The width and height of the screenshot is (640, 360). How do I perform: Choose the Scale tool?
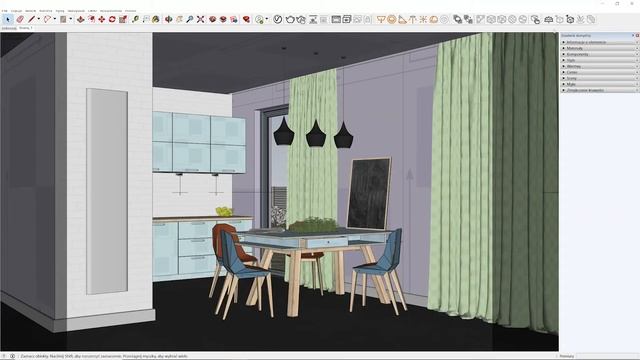(x=123, y=19)
